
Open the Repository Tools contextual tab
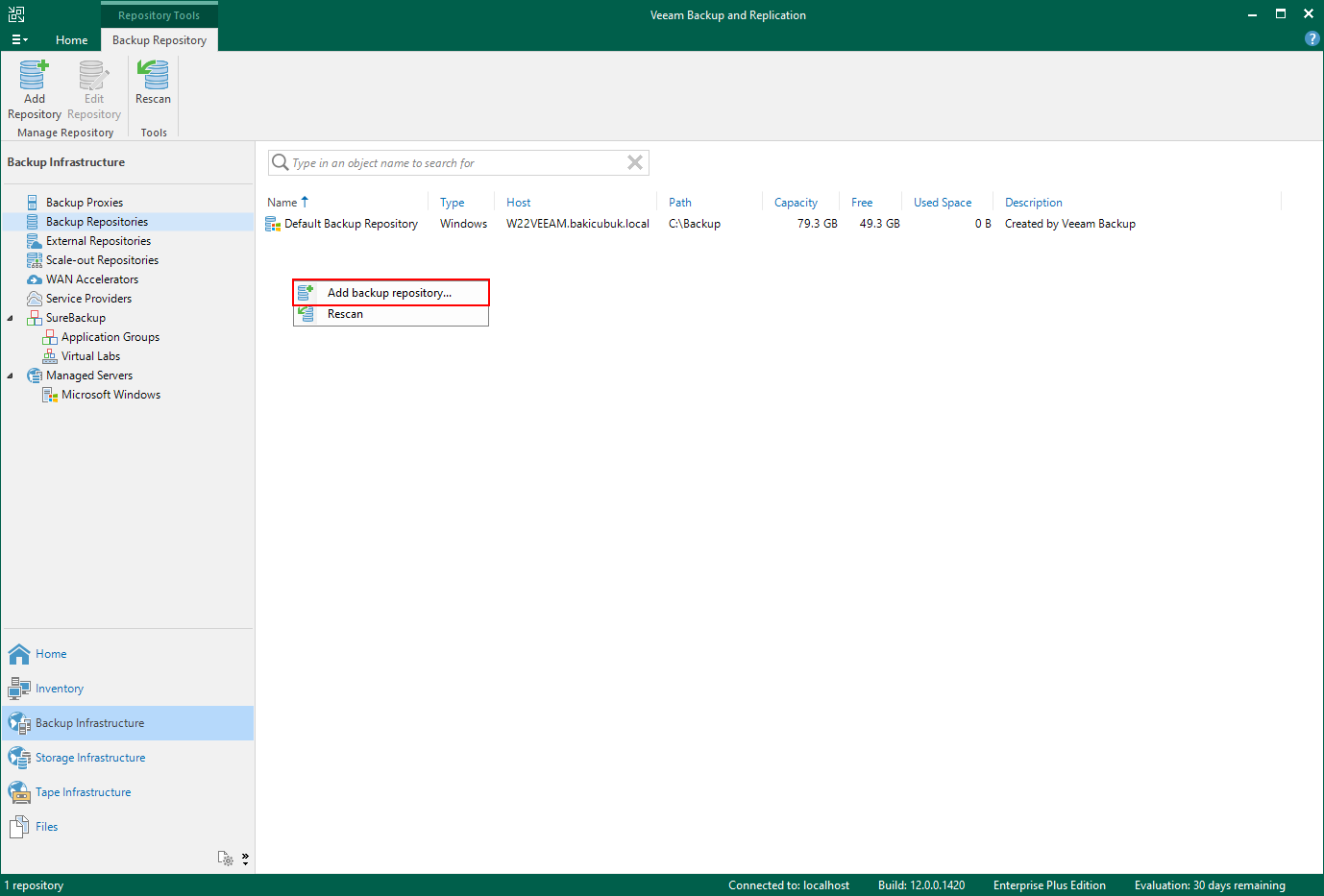tap(159, 15)
